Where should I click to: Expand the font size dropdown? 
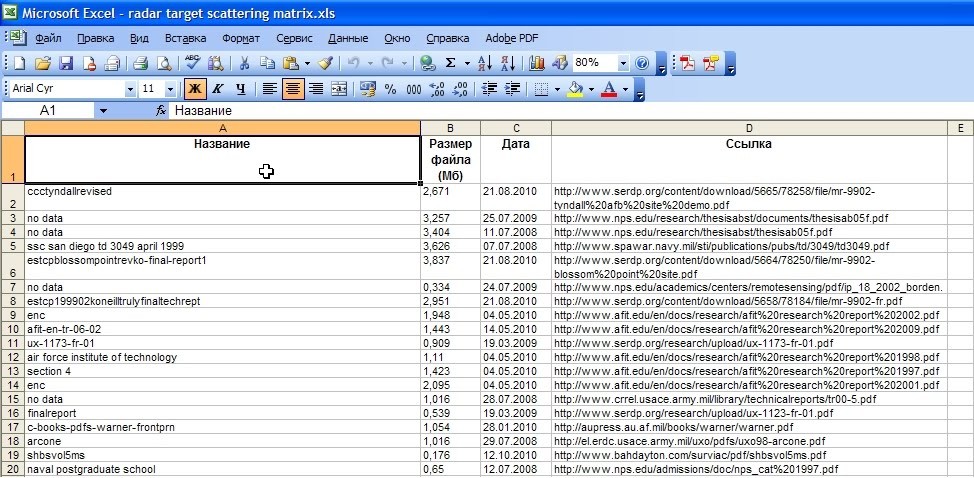click(x=176, y=89)
